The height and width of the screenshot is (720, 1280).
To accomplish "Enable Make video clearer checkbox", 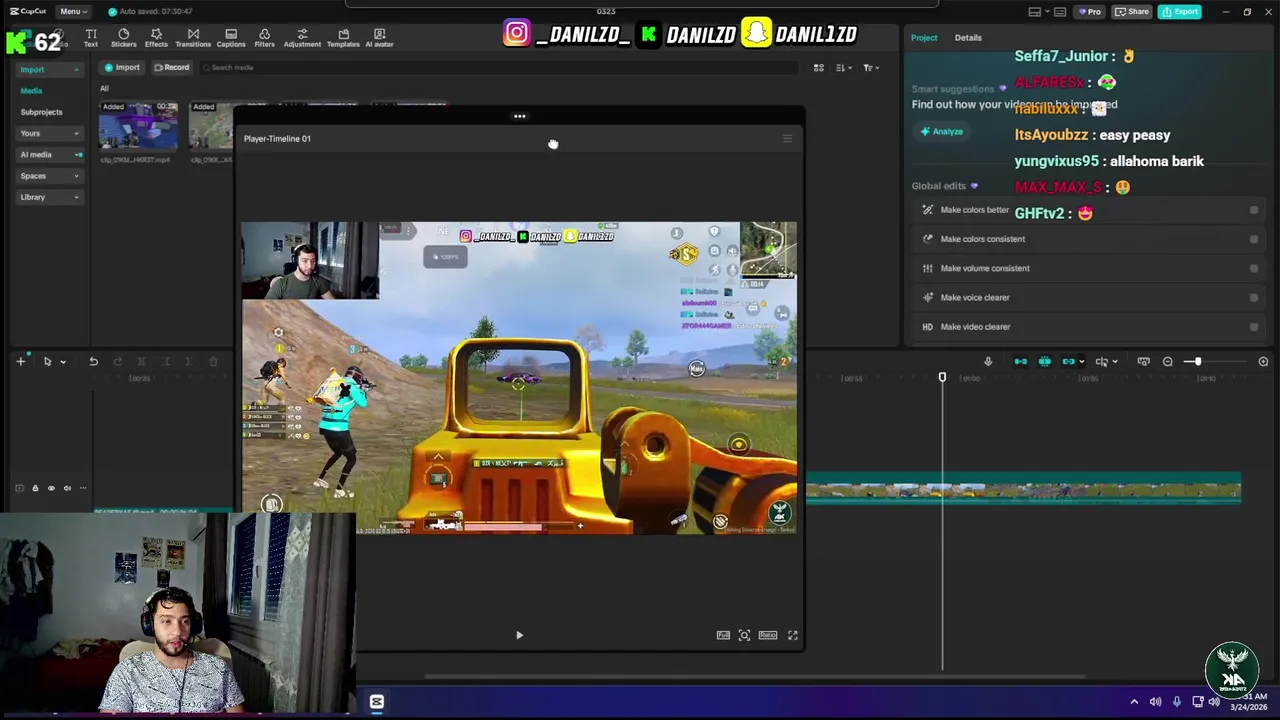I will tap(1254, 326).
